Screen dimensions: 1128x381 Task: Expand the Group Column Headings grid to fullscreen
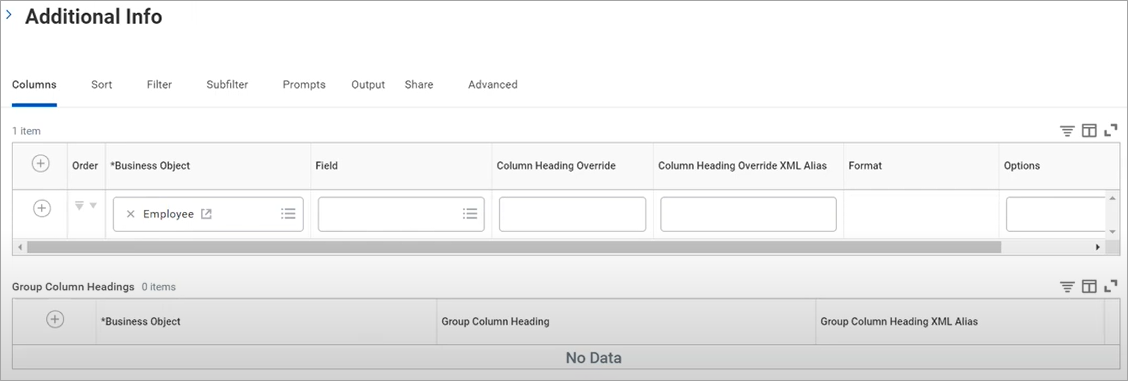[x=1111, y=286]
